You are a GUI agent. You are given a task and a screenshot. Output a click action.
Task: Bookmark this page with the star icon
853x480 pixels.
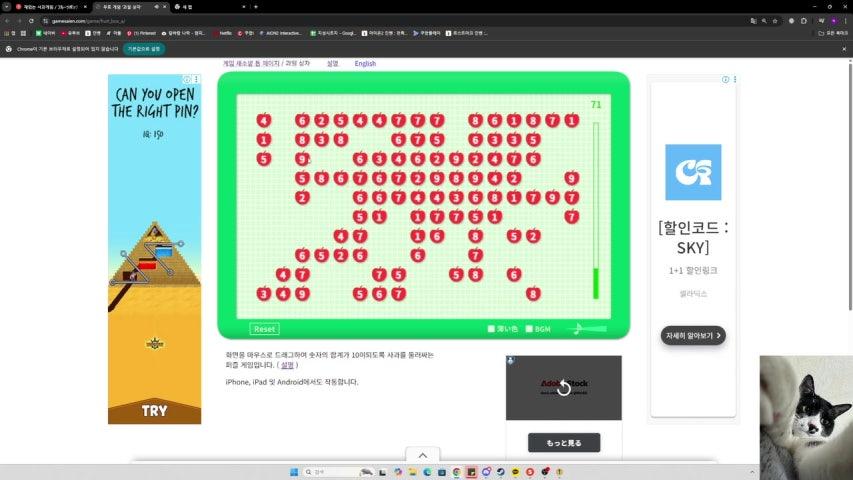(775, 21)
